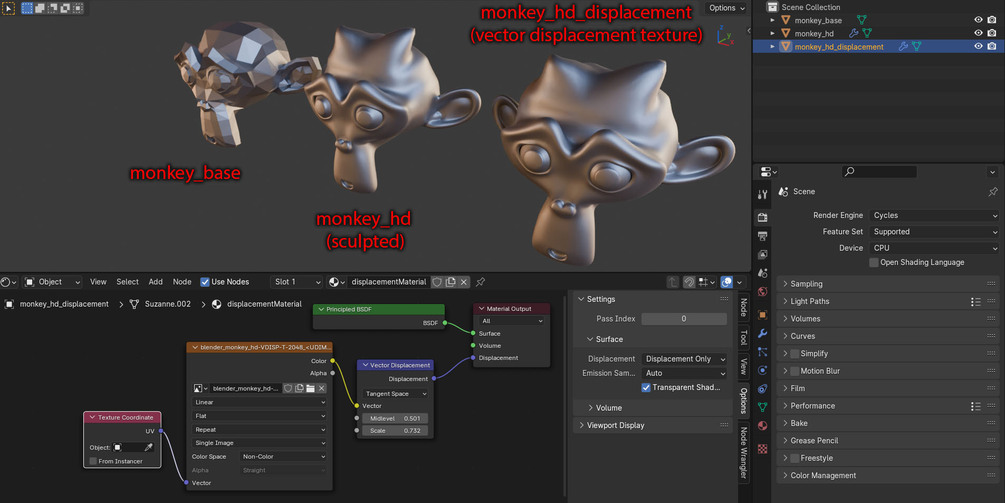Open the Slot 1 material slot dropdown
The image size is (1005, 503).
(x=297, y=282)
